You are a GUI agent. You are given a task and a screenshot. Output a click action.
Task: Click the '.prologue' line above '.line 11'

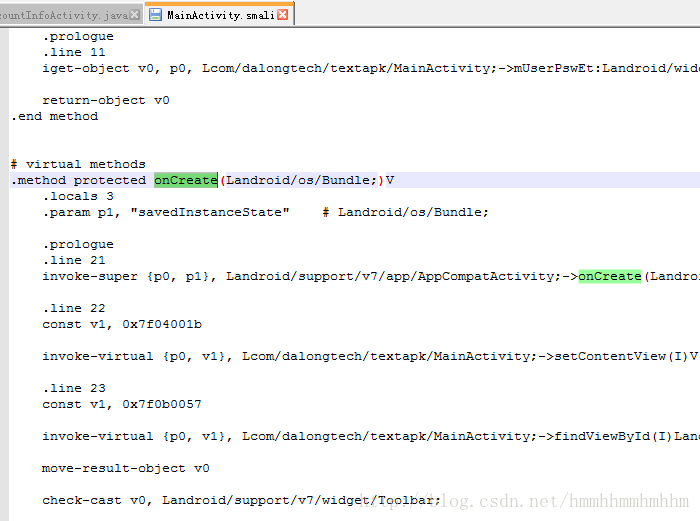click(x=78, y=37)
